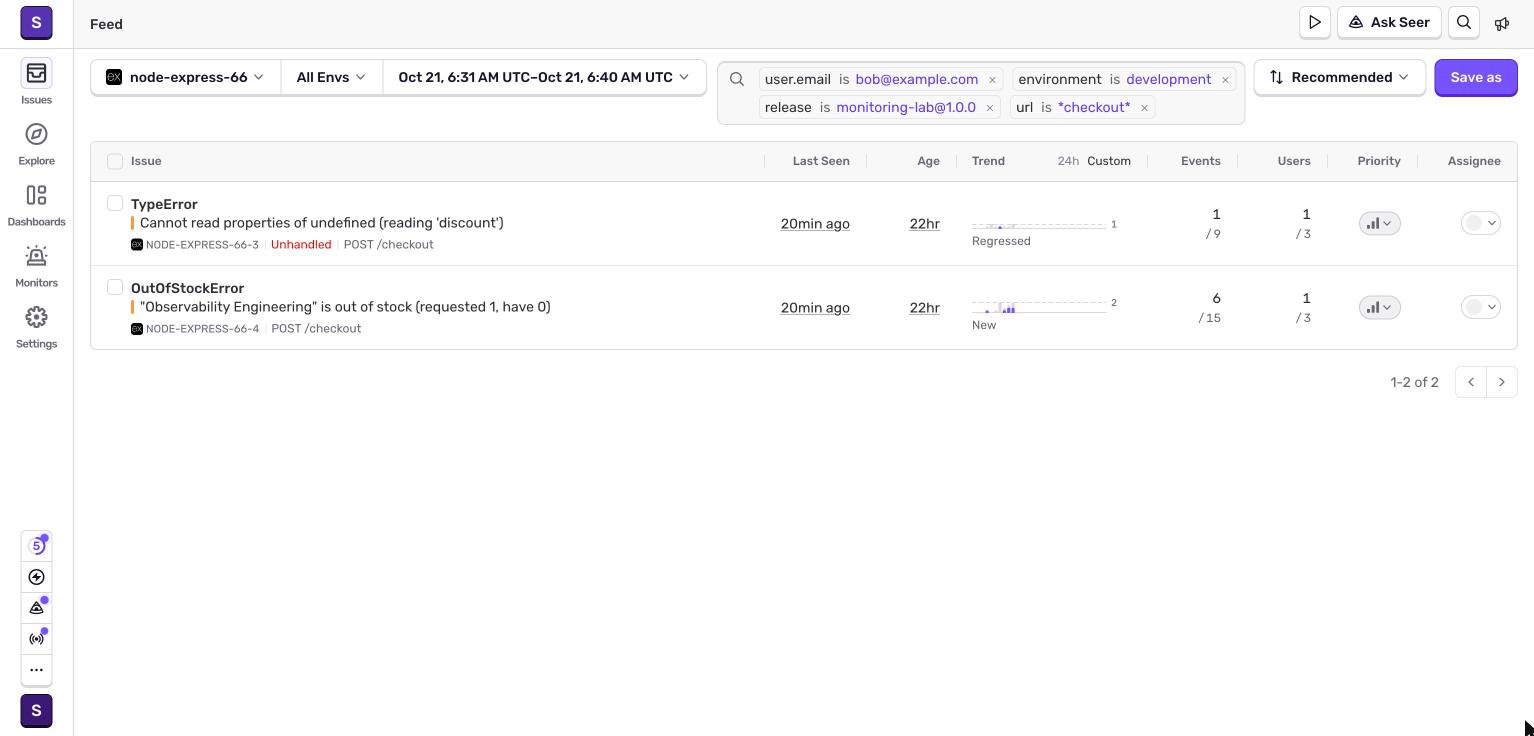Click the TypeError trend graph
This screenshot has width=1534, height=736.
pos(1039,224)
